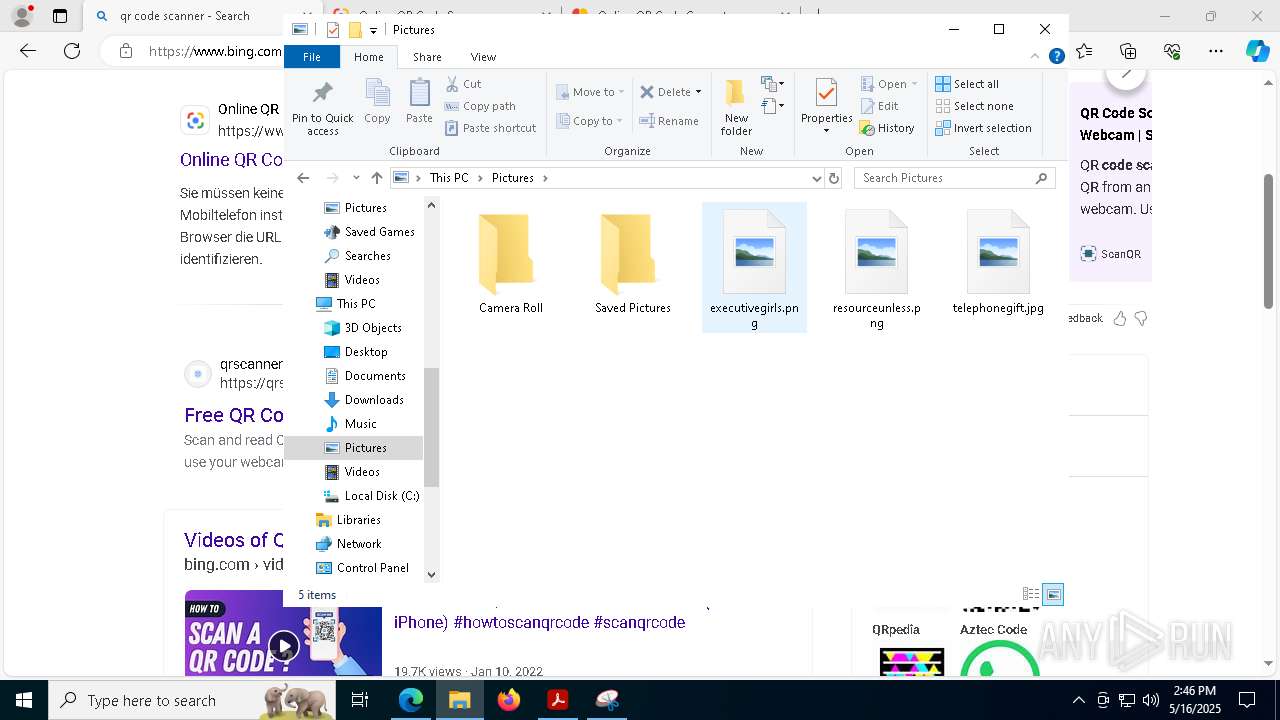Switch to large icons view layout
The image size is (1280, 720).
pos(1053,595)
